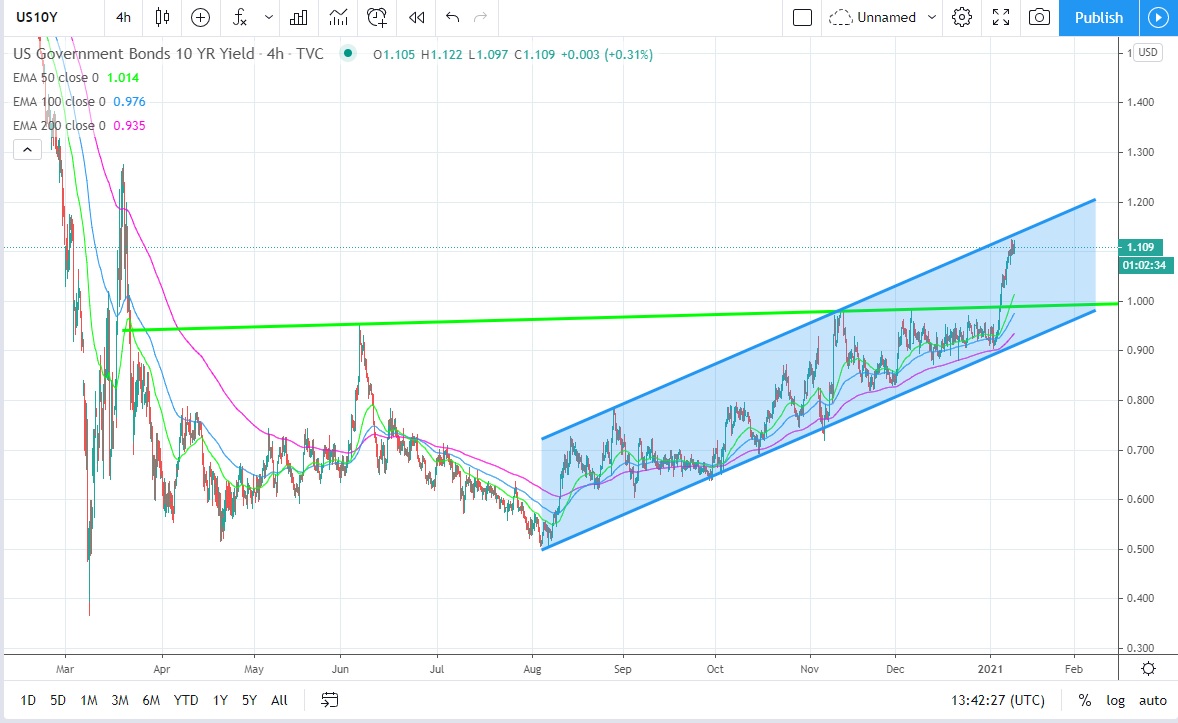Click the compare or add symbol icon
Screen dimensions: 1178x723
tap(201, 17)
